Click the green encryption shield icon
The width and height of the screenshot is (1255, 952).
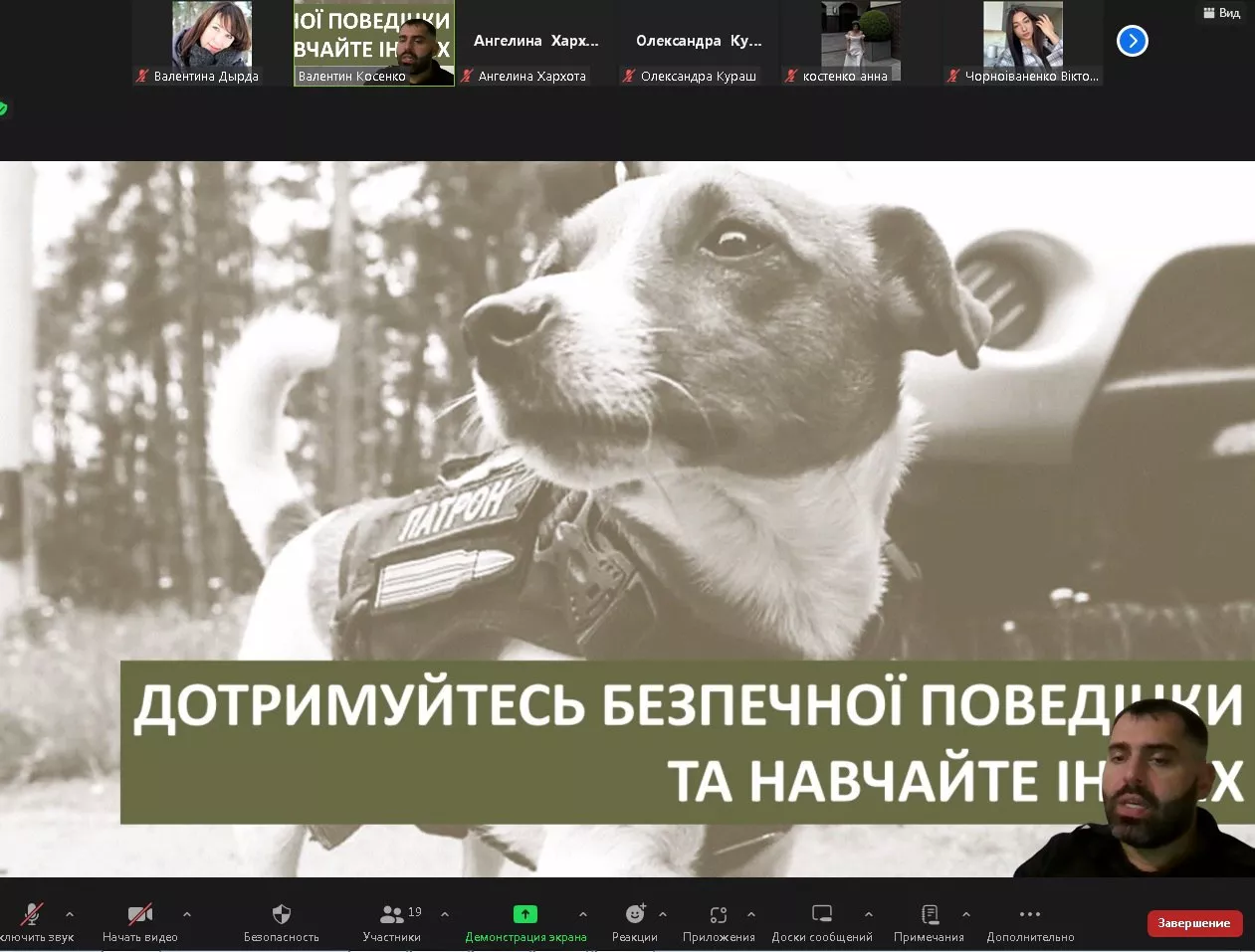tap(3, 108)
